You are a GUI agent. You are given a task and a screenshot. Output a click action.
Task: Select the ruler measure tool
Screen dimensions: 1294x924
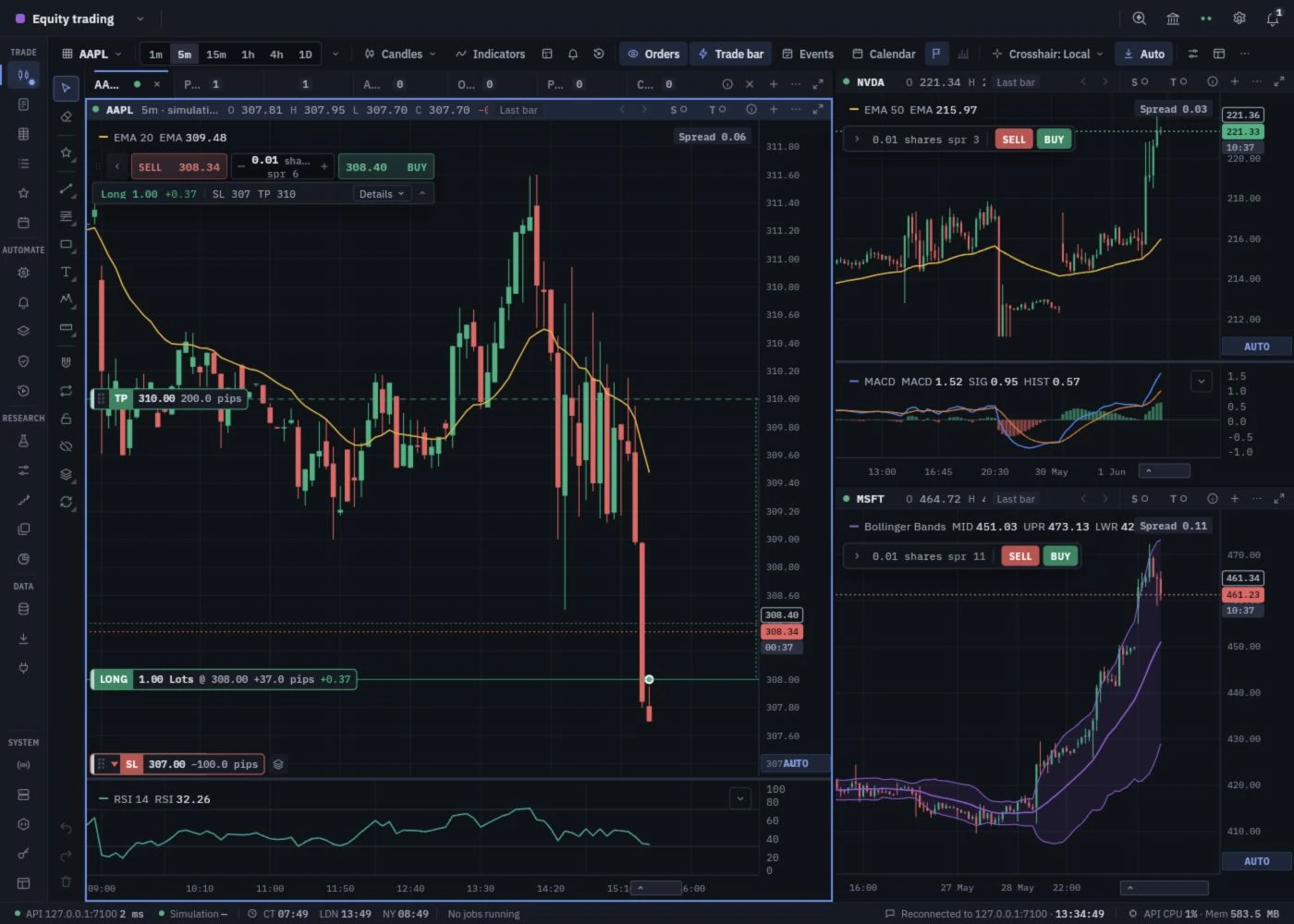(x=66, y=328)
